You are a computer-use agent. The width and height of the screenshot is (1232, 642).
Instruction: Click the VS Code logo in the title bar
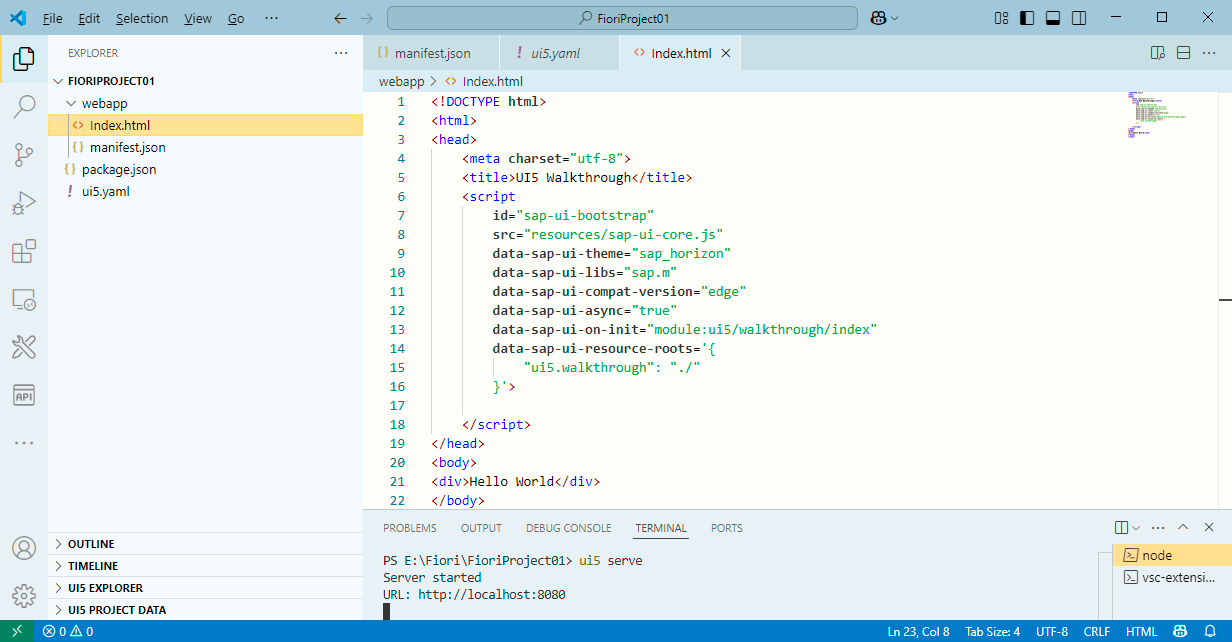tap(17, 18)
